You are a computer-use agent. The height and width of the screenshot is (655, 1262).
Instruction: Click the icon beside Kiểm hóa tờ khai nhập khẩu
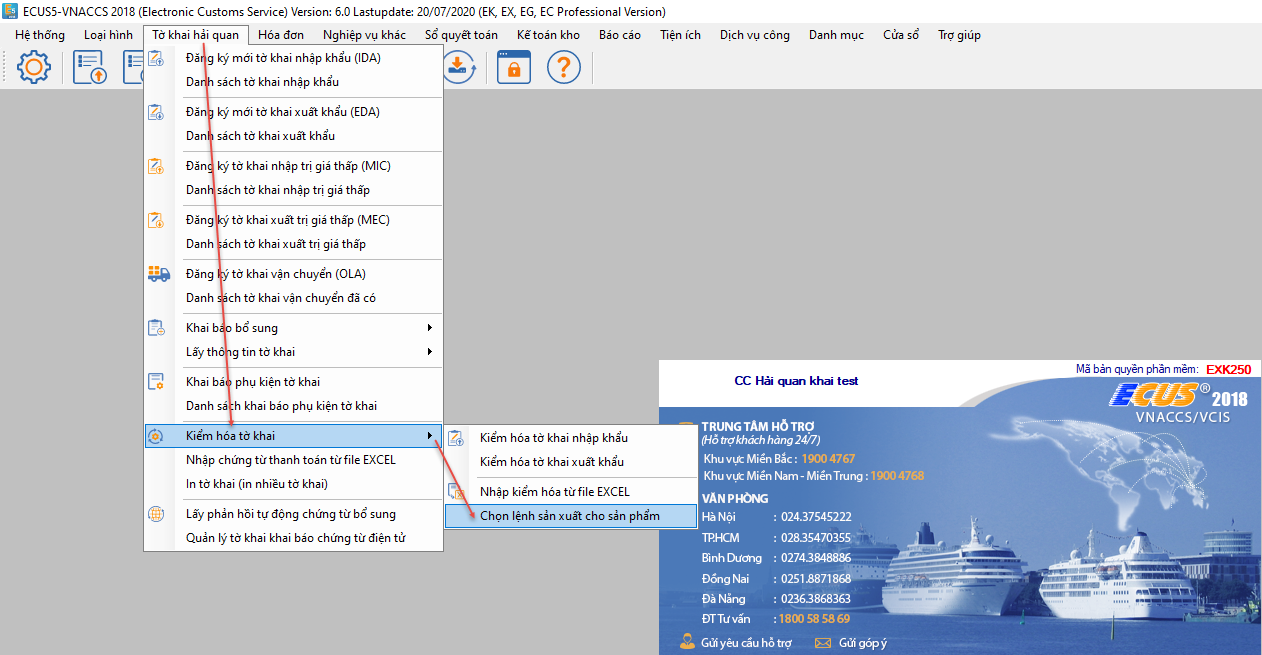(x=457, y=438)
